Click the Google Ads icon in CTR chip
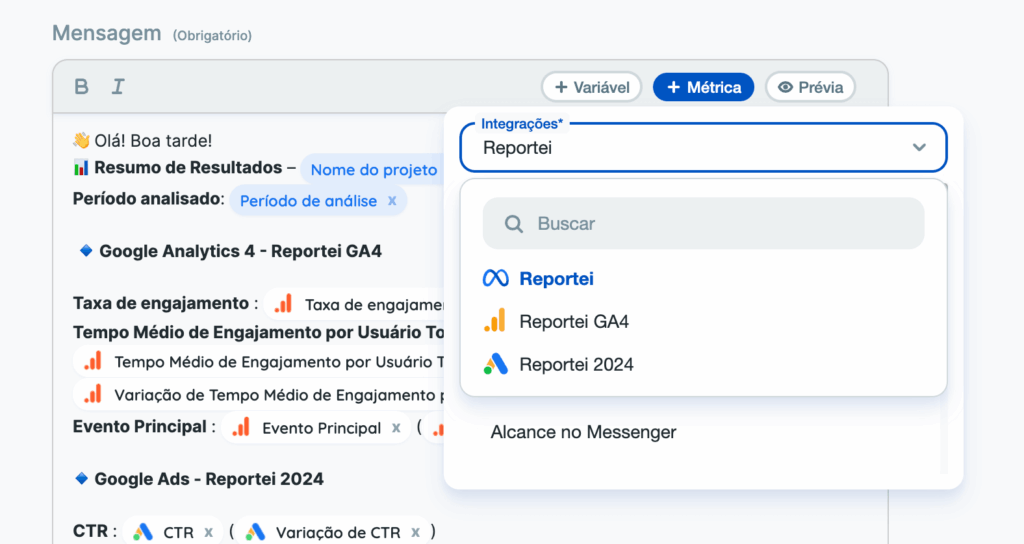The height and width of the screenshot is (544, 1024). (143, 532)
